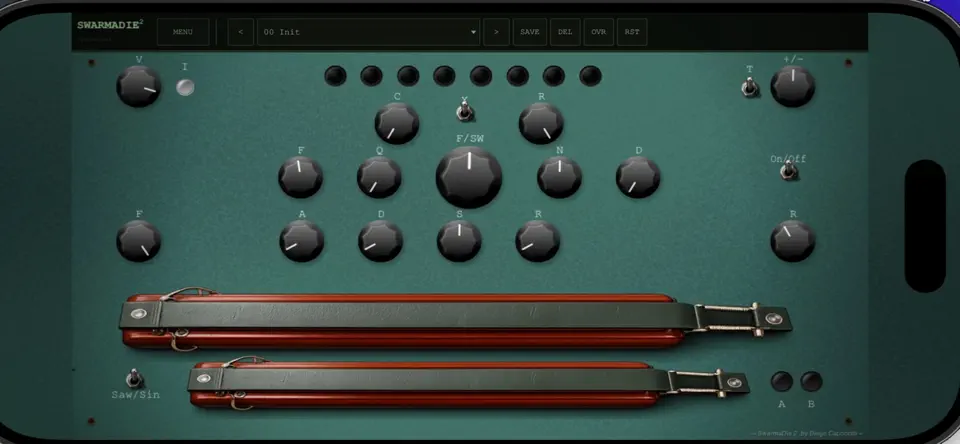This screenshot has width=960, height=444.
Task: Click the S sustain knob
Action: (459, 241)
